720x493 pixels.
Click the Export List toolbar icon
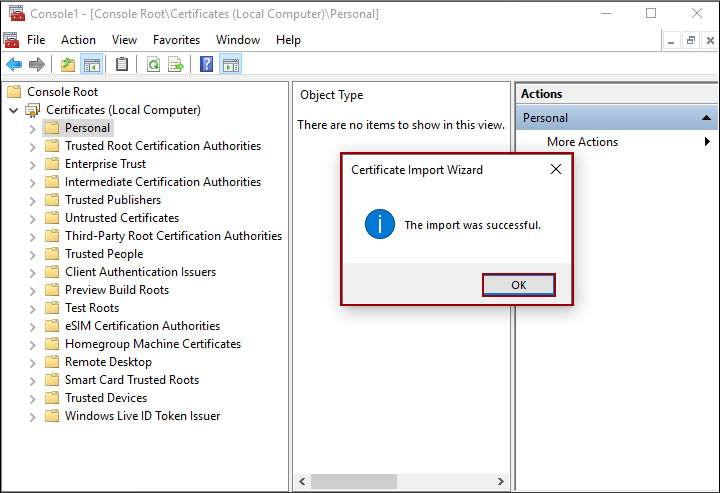click(x=176, y=65)
